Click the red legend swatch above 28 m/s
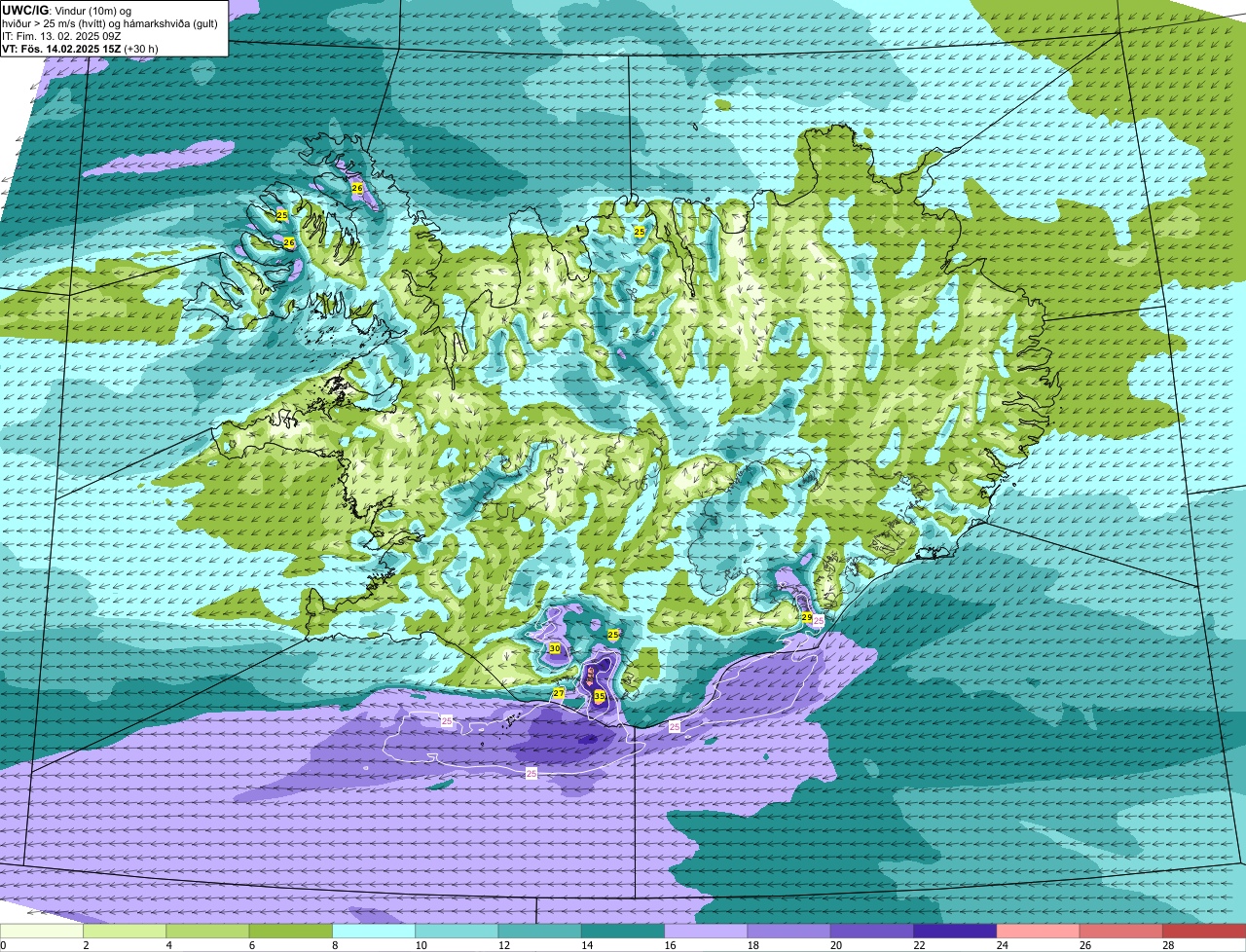Image resolution: width=1246 pixels, height=952 pixels. [1204, 932]
